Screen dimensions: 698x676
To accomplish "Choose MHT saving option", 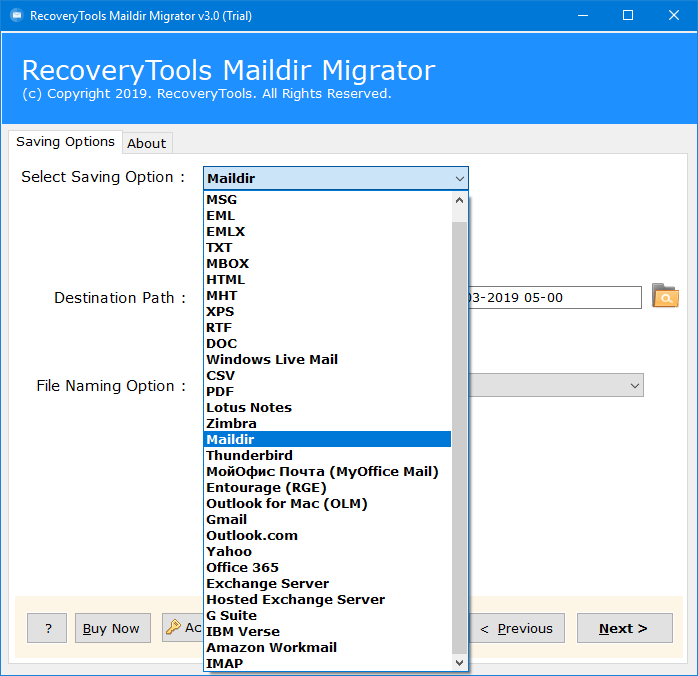I will point(328,296).
